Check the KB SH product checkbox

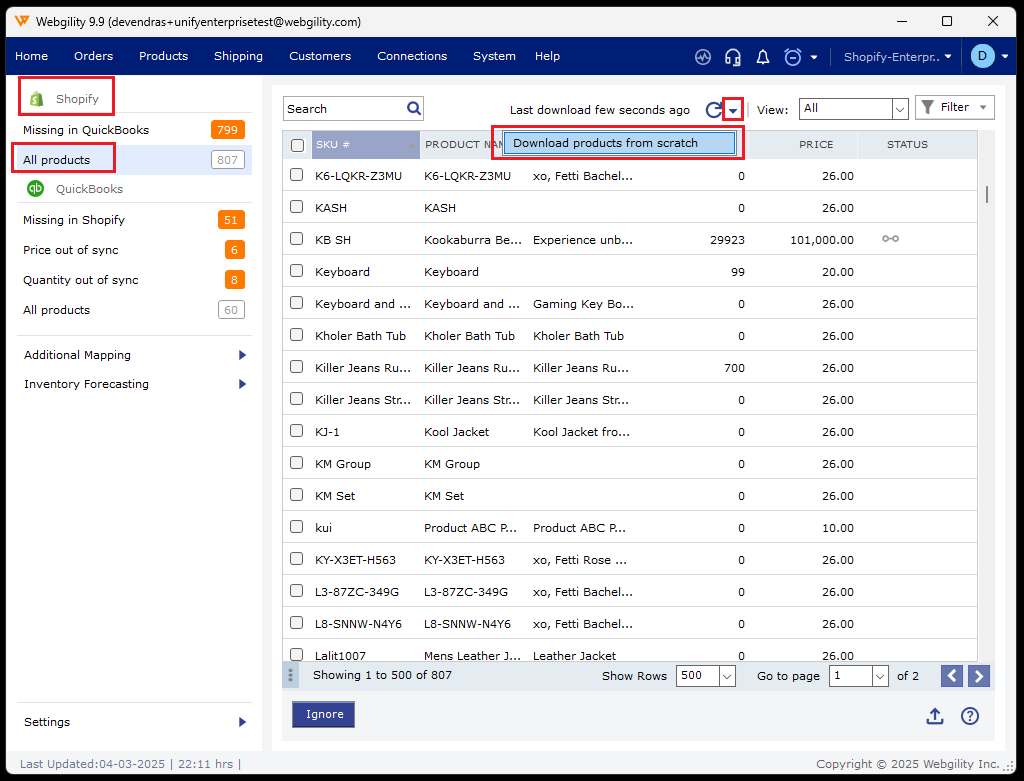tap(297, 239)
